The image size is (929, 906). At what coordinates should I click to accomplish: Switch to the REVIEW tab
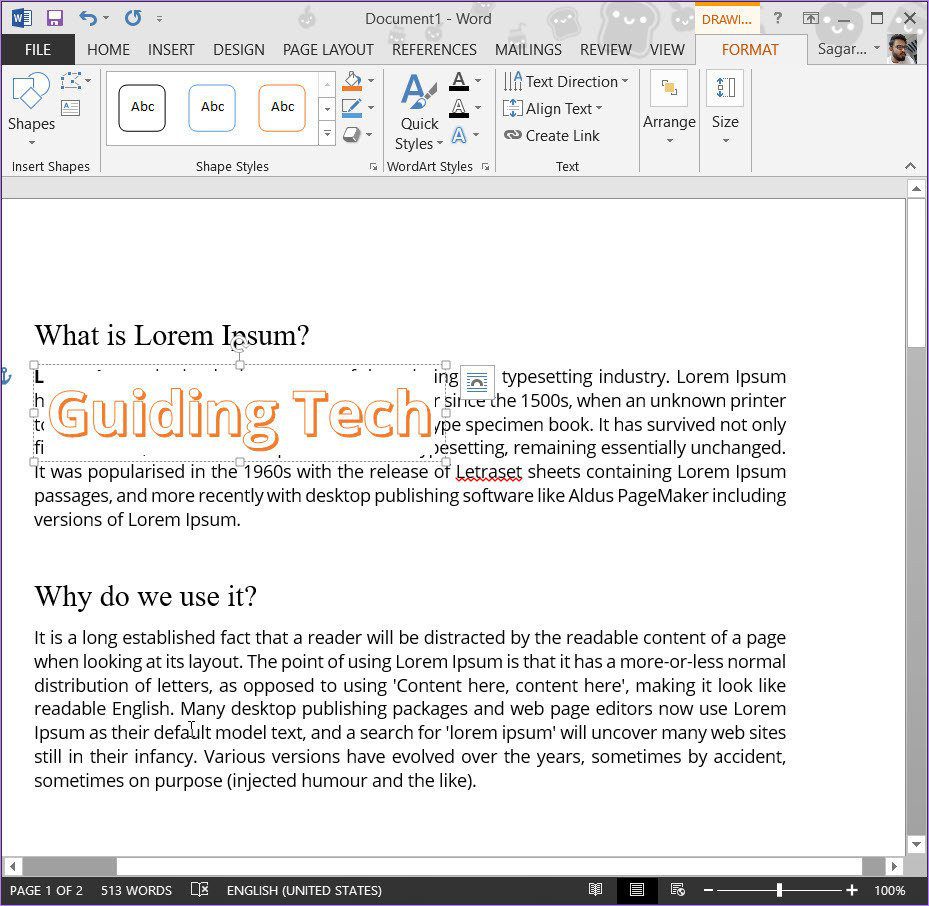[606, 50]
